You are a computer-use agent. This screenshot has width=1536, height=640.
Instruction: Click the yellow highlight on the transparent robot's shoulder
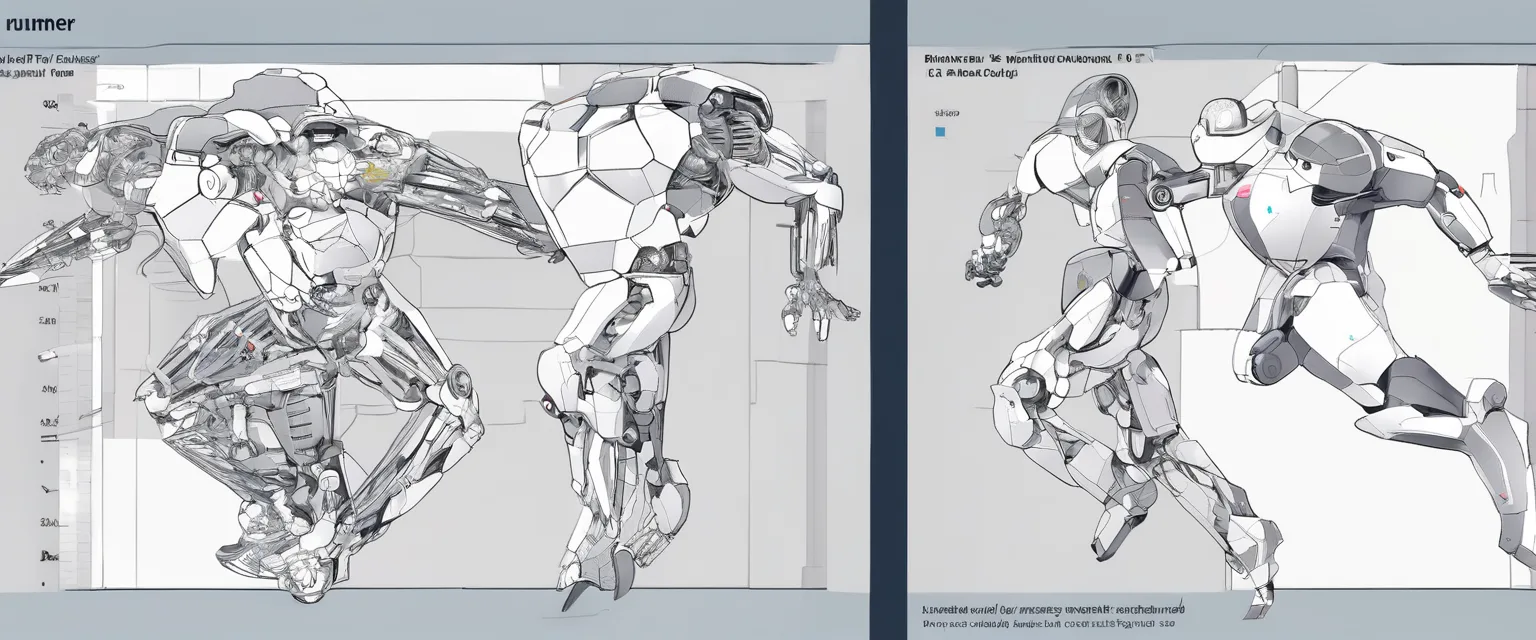(373, 174)
